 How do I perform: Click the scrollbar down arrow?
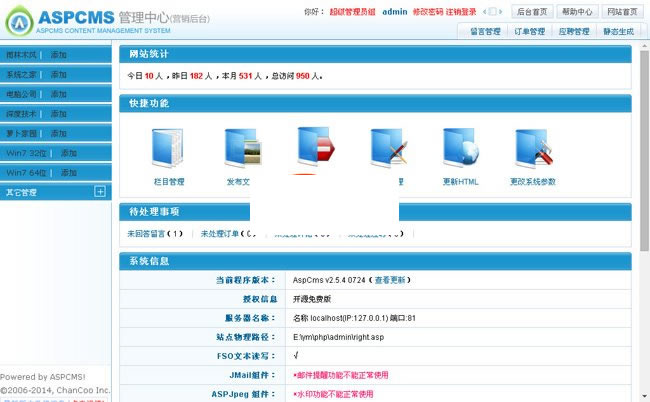[x=644, y=397]
